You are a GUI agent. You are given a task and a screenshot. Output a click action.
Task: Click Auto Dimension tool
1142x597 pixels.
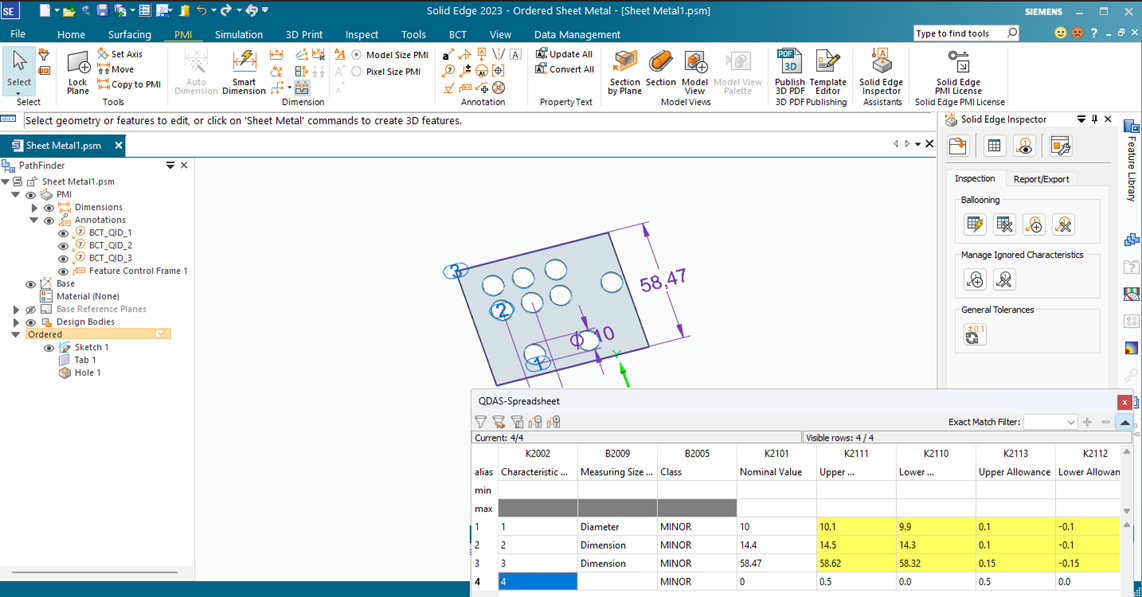tap(196, 72)
